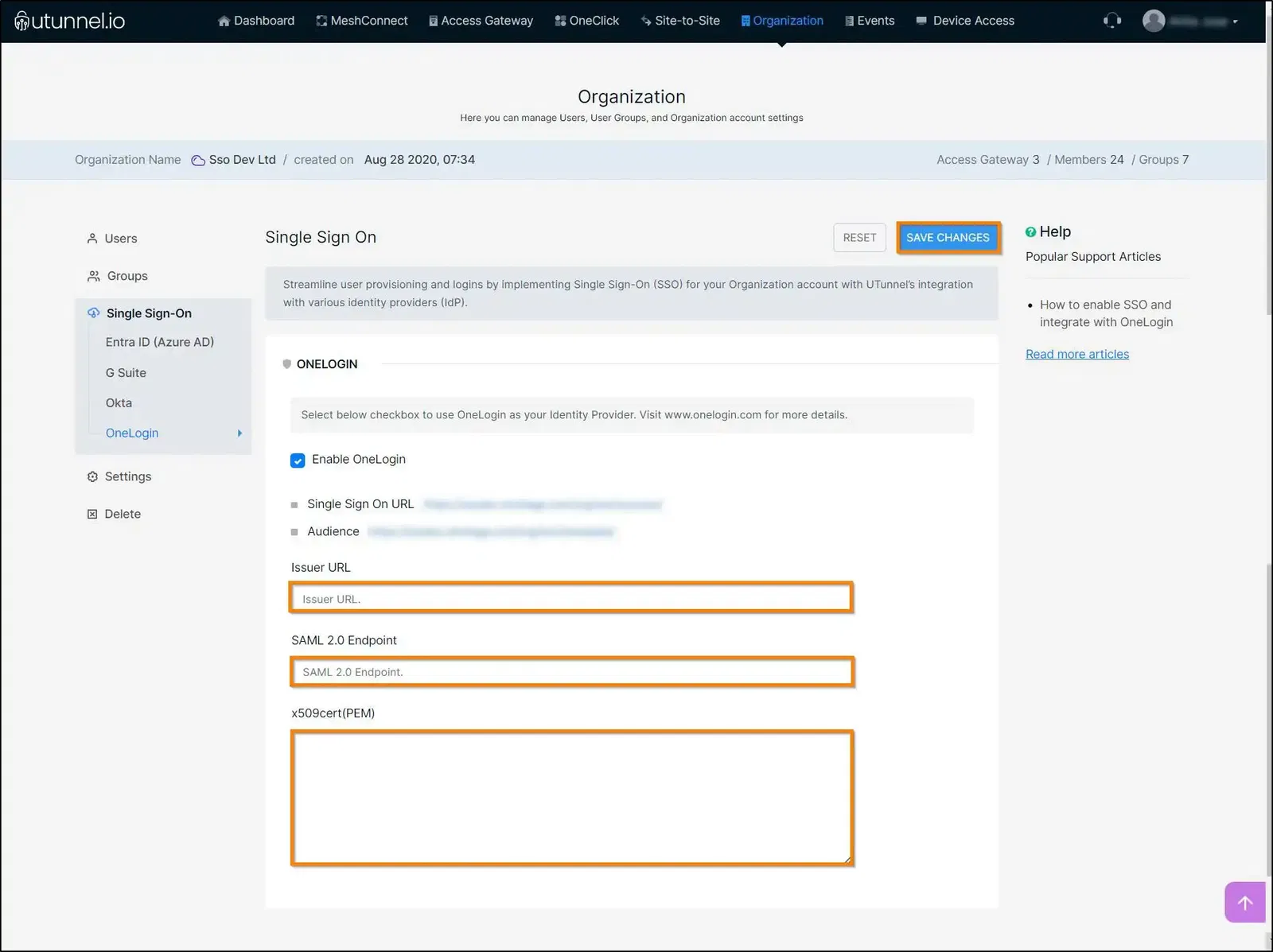Click the user avatar icon
The height and width of the screenshot is (952, 1273).
1154,21
